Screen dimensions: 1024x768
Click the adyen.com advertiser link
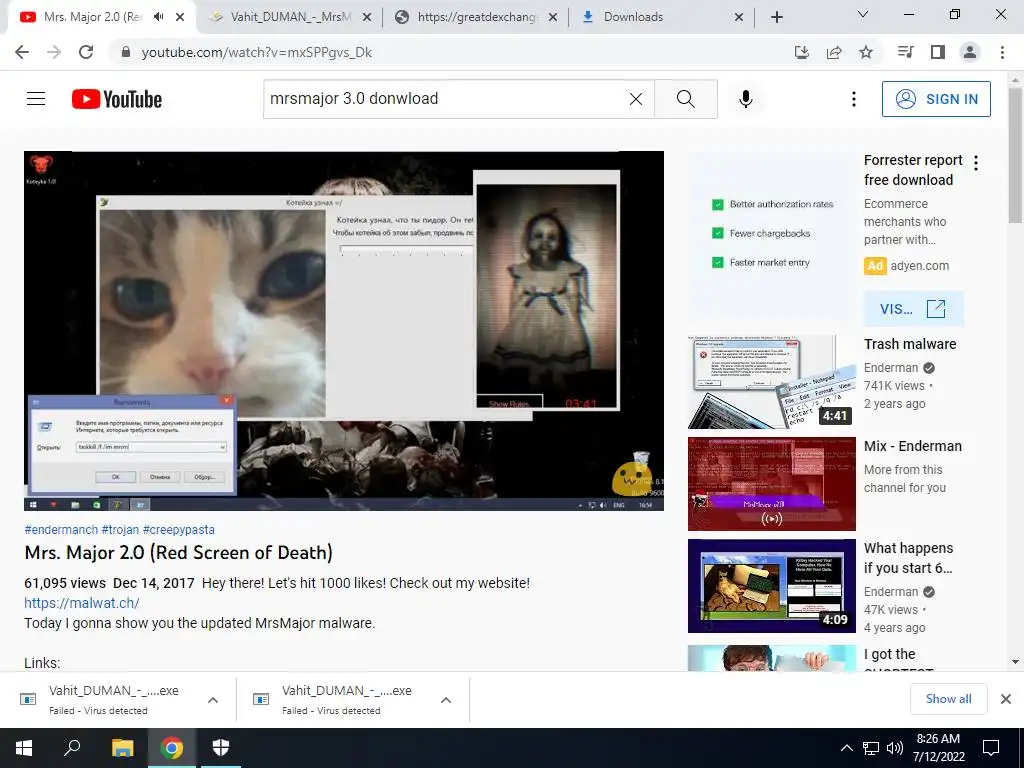point(920,266)
